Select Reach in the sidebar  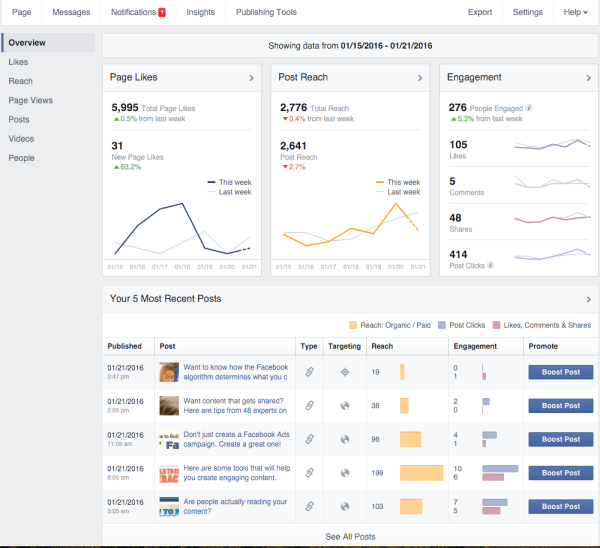click(21, 81)
